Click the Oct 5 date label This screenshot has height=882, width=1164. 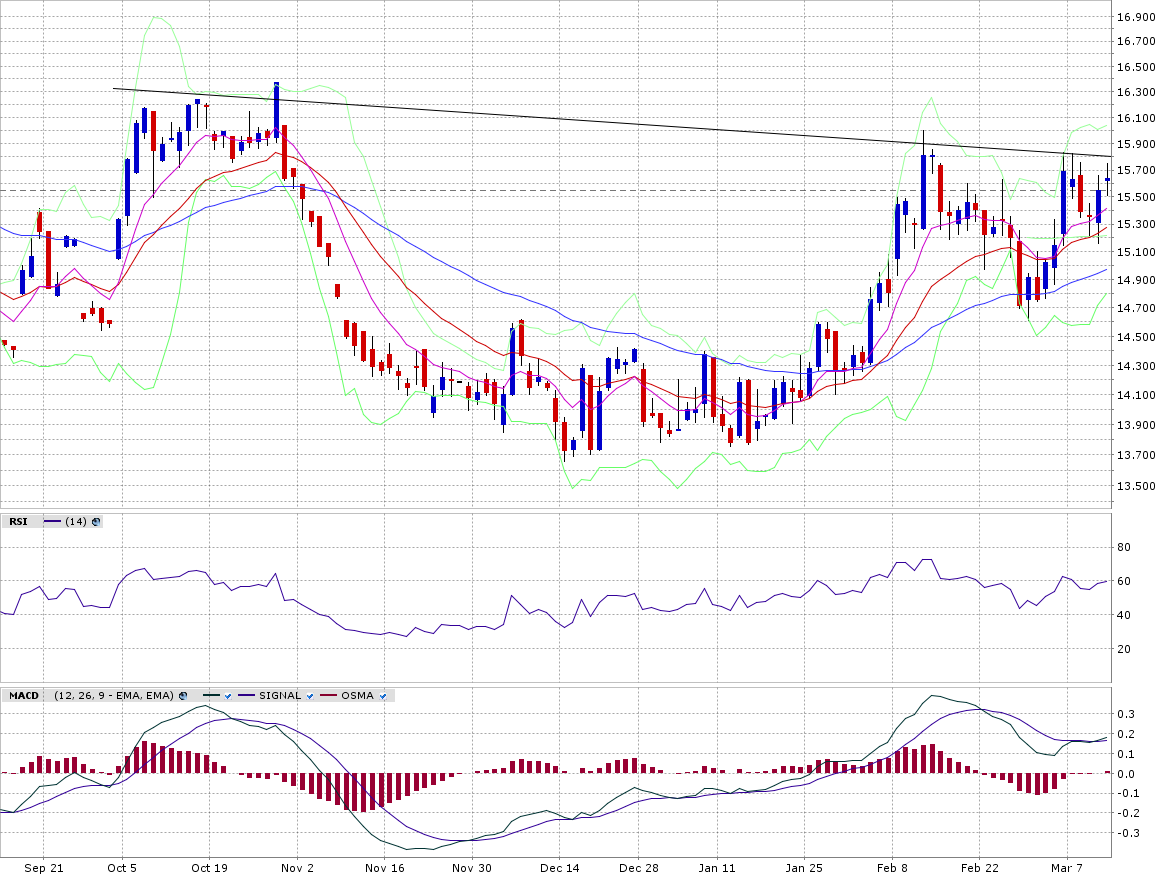click(122, 868)
